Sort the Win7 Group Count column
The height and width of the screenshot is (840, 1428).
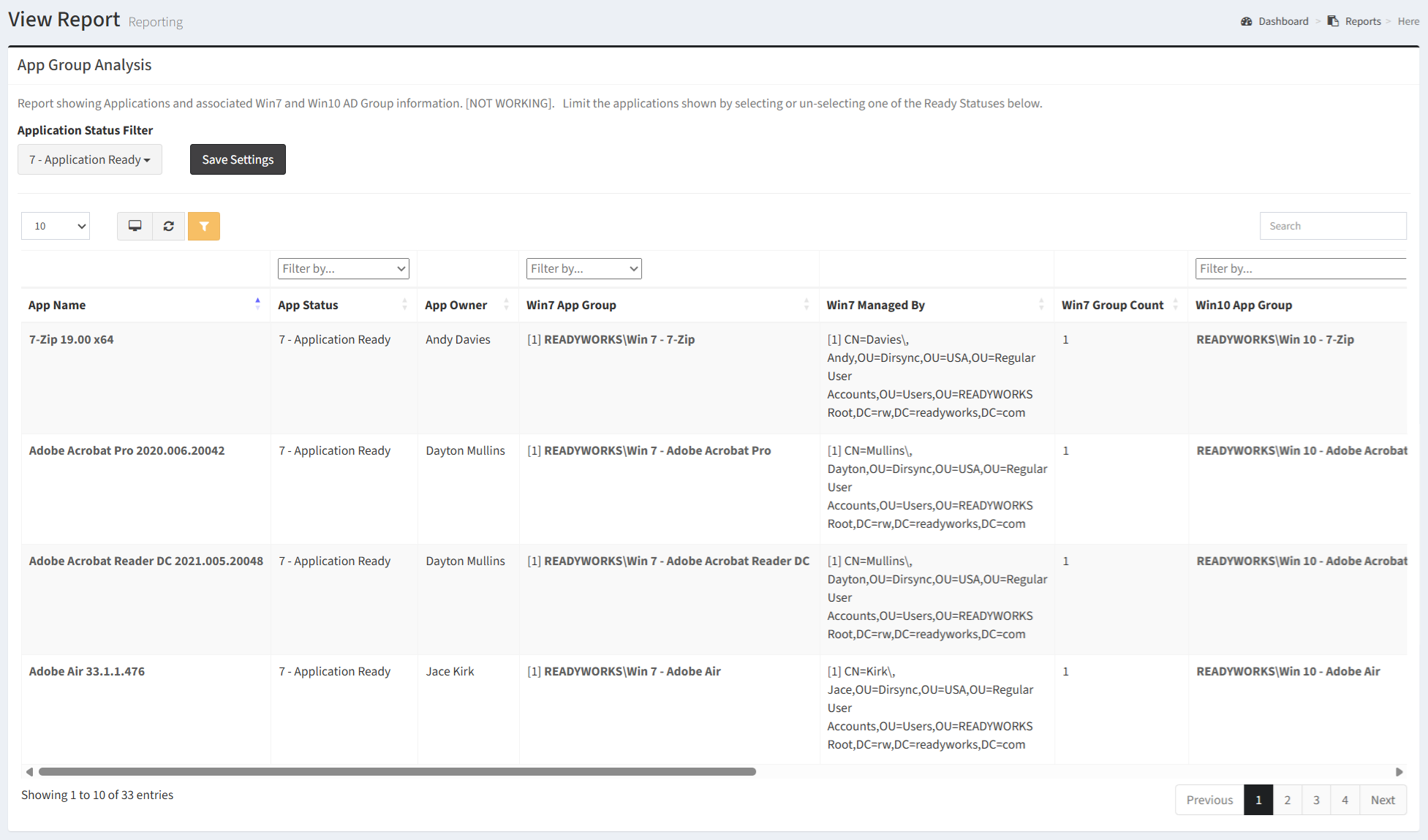tap(1175, 304)
